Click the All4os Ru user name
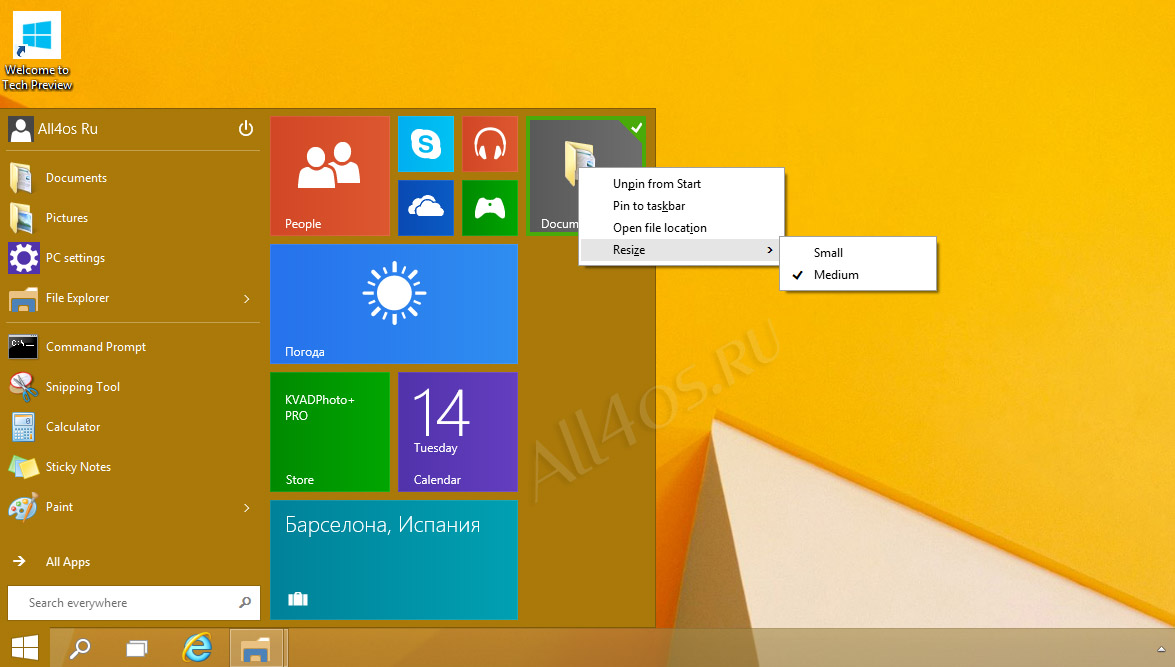Screen dimensions: 1175x667 pos(68,129)
